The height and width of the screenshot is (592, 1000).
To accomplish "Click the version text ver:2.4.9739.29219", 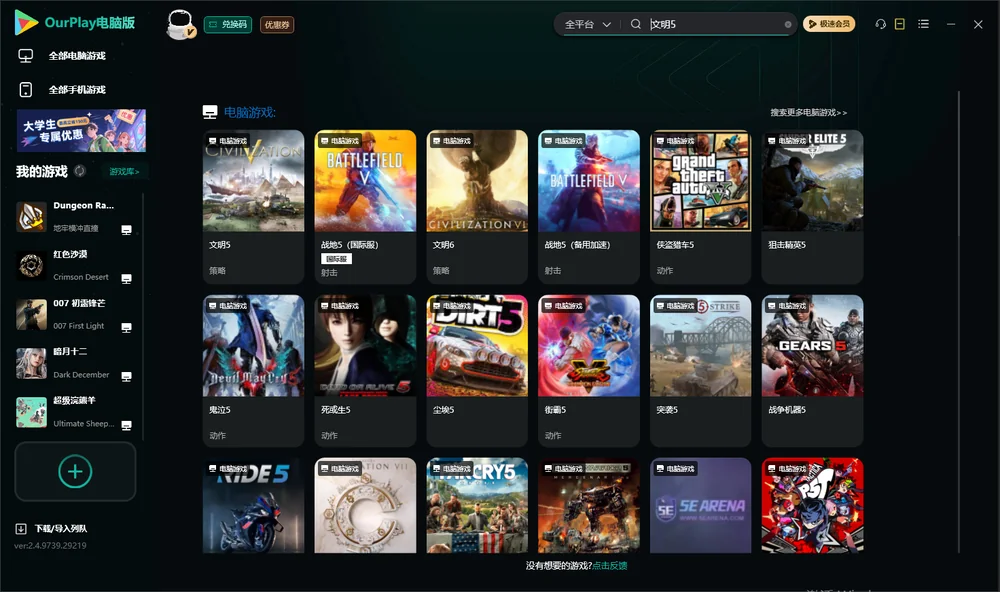I will 50,545.
